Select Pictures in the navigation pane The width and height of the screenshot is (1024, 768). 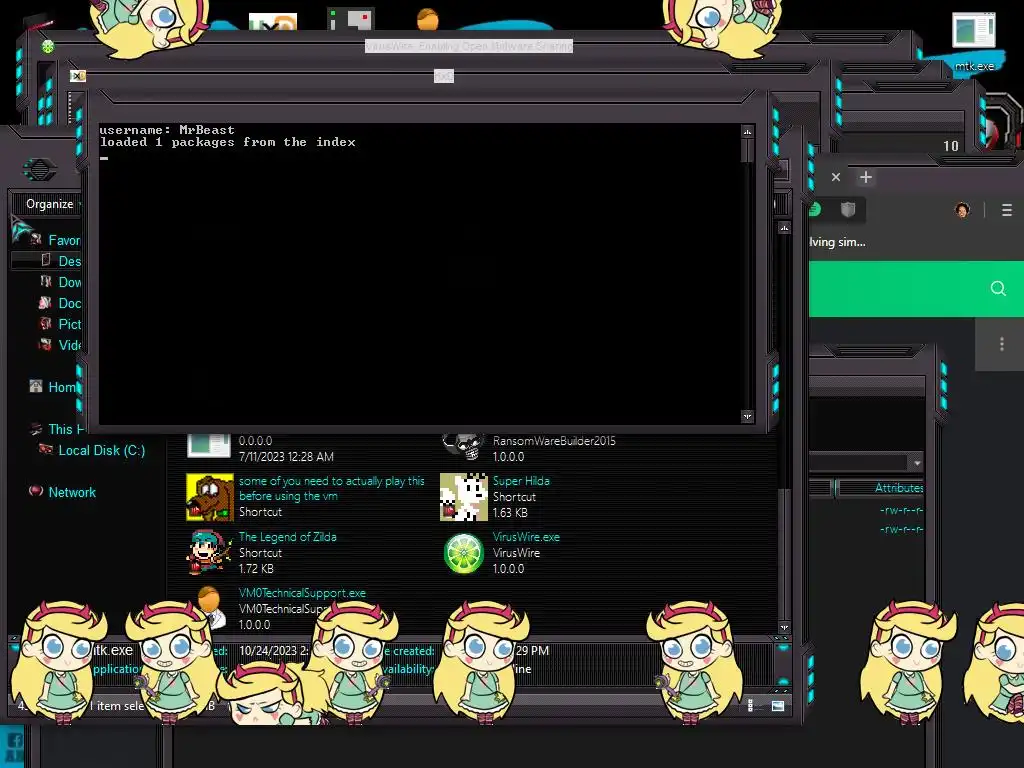click(x=69, y=324)
